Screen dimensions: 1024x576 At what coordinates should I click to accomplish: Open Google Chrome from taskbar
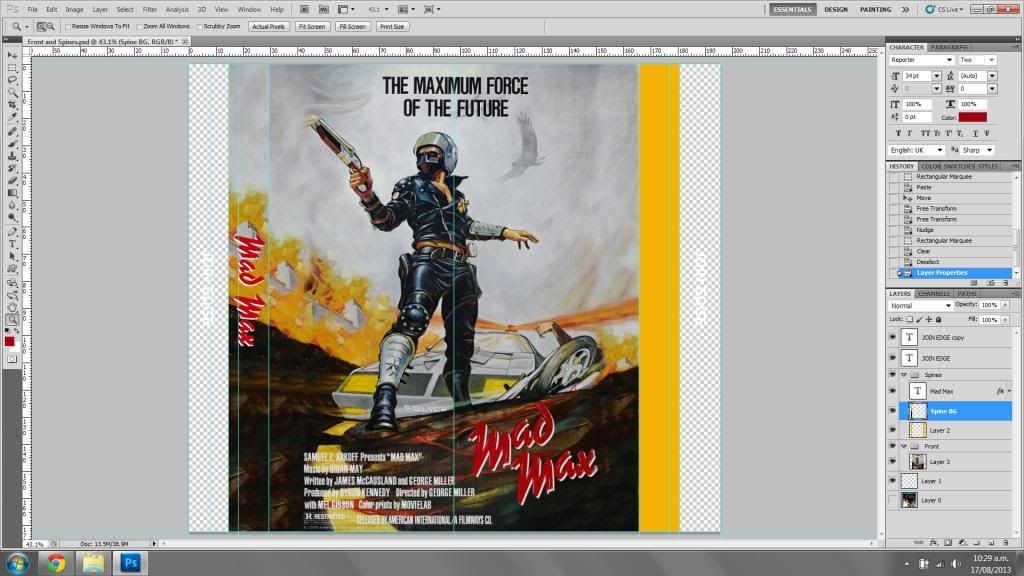(56, 563)
